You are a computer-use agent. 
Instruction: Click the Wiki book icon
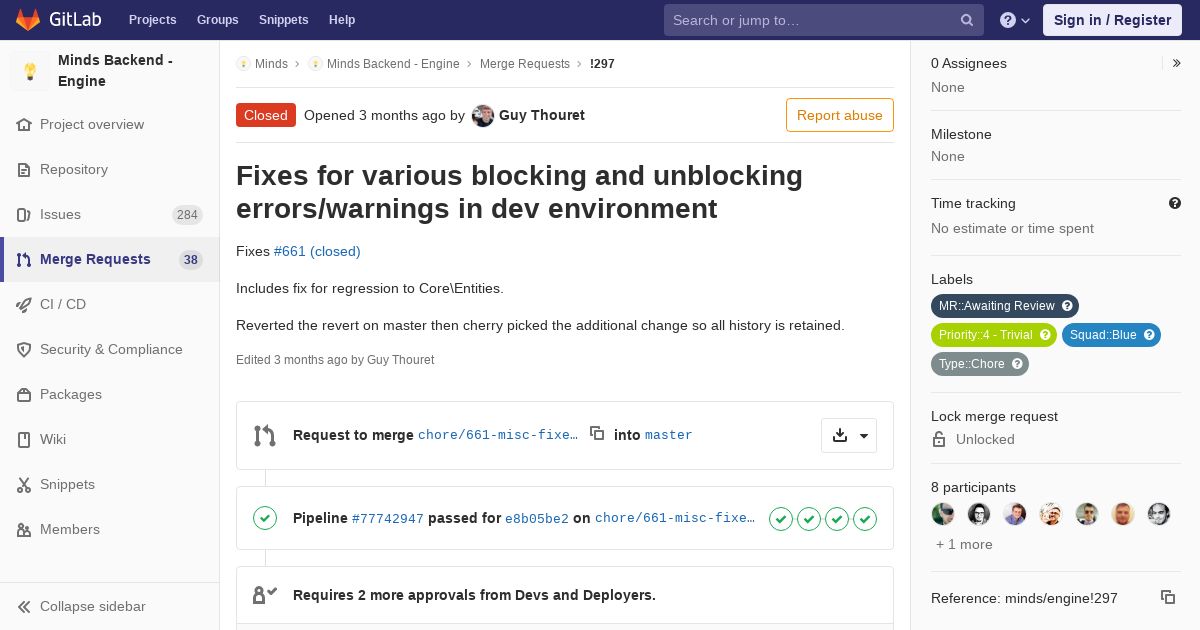tap(24, 440)
